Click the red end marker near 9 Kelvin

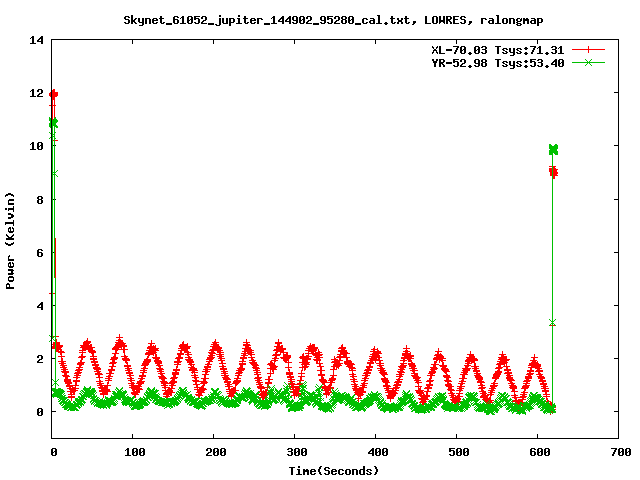tap(553, 172)
